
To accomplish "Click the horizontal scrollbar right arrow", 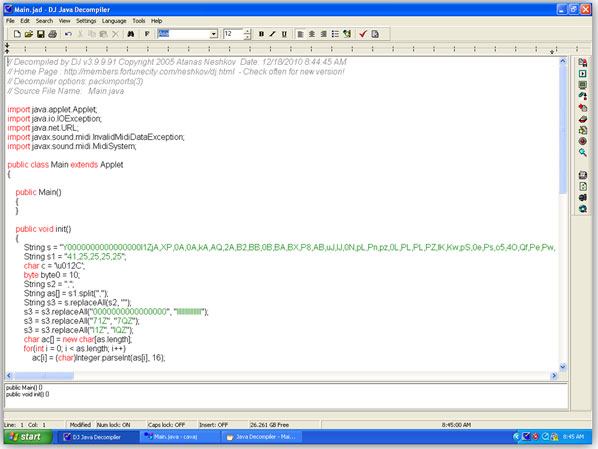I will tap(554, 376).
